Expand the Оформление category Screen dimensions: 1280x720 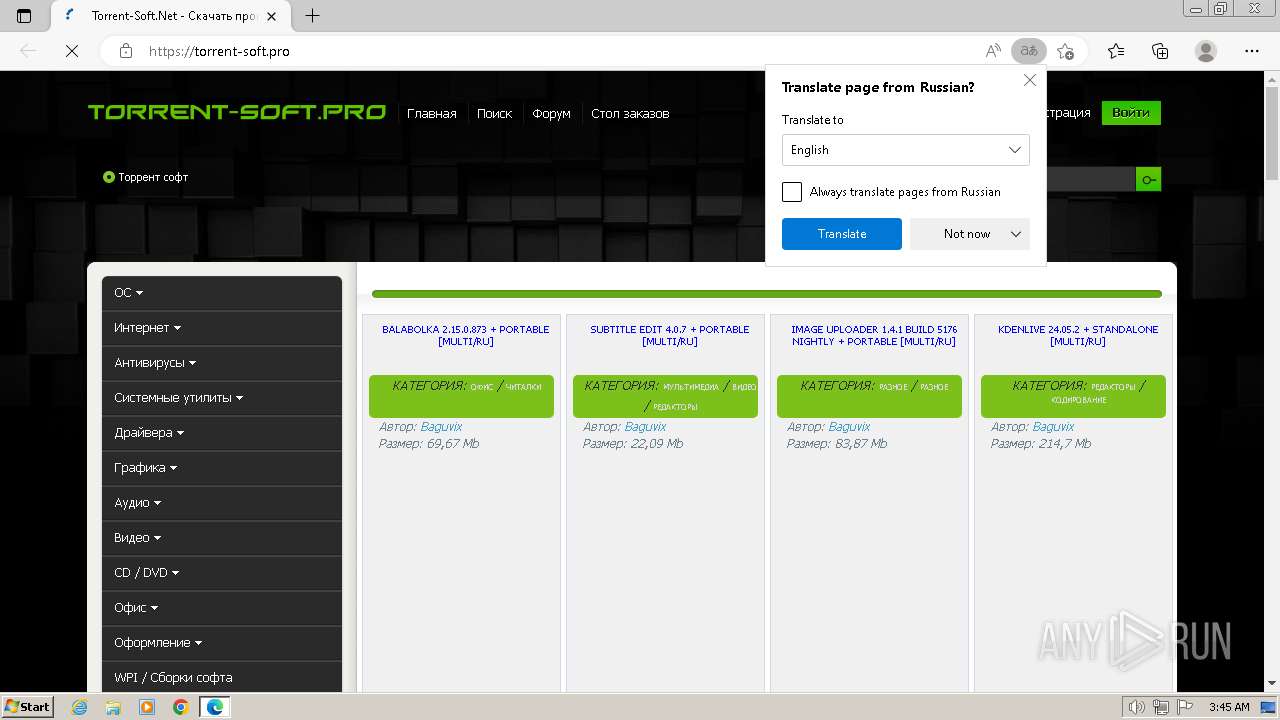point(222,643)
